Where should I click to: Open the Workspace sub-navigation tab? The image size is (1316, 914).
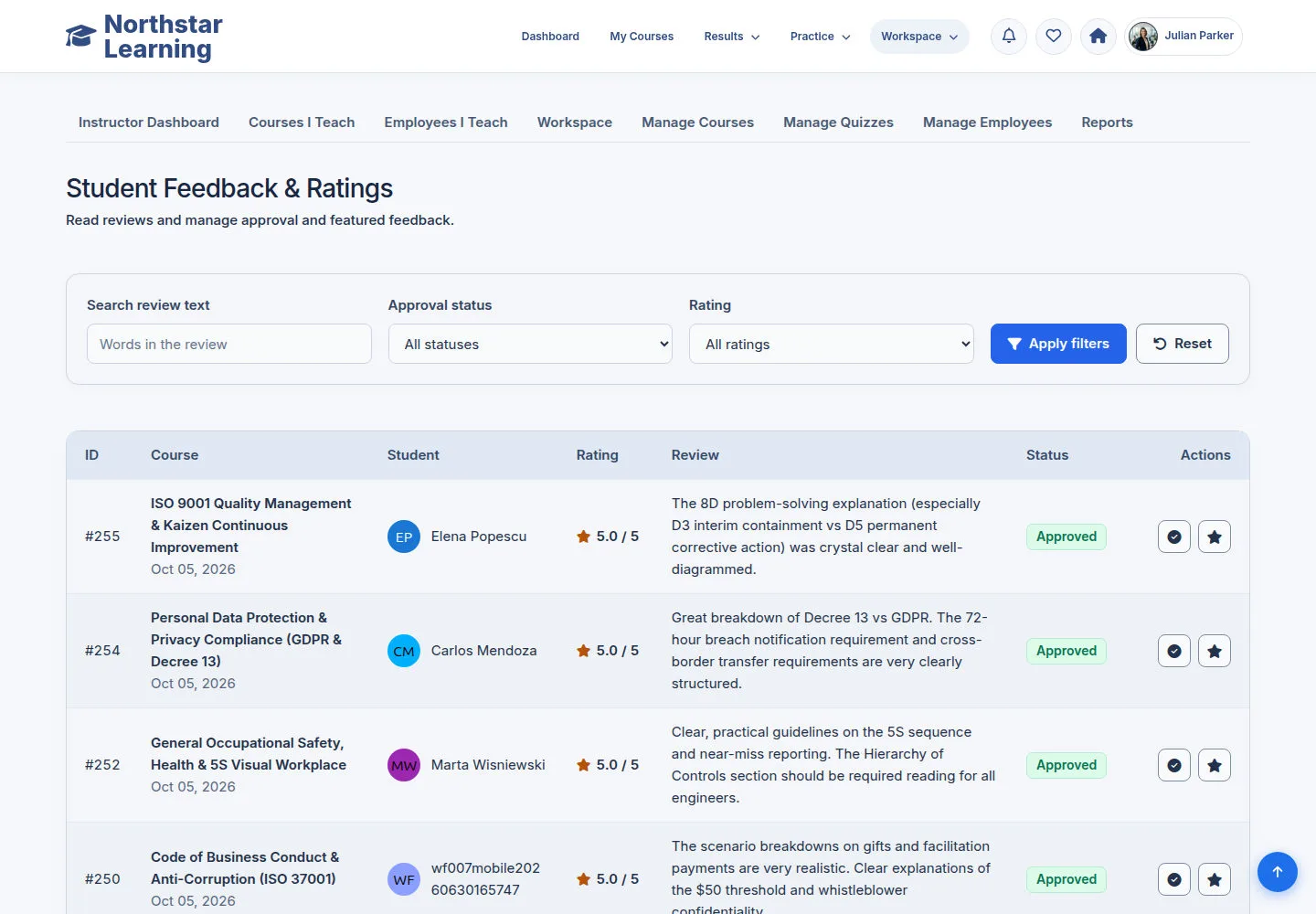pyautogui.click(x=575, y=122)
